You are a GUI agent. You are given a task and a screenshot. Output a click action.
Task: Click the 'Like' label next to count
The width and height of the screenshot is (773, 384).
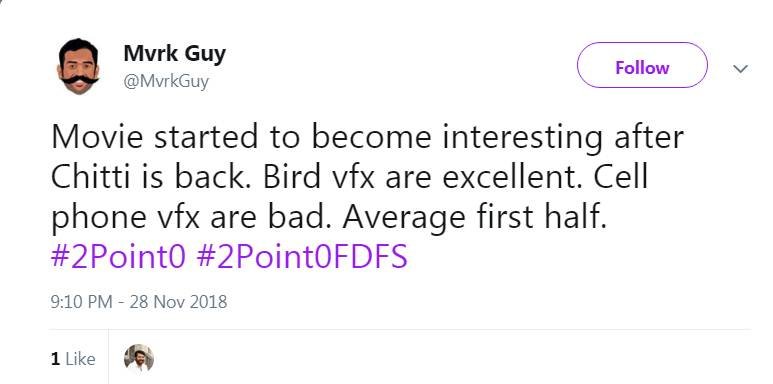point(80,359)
